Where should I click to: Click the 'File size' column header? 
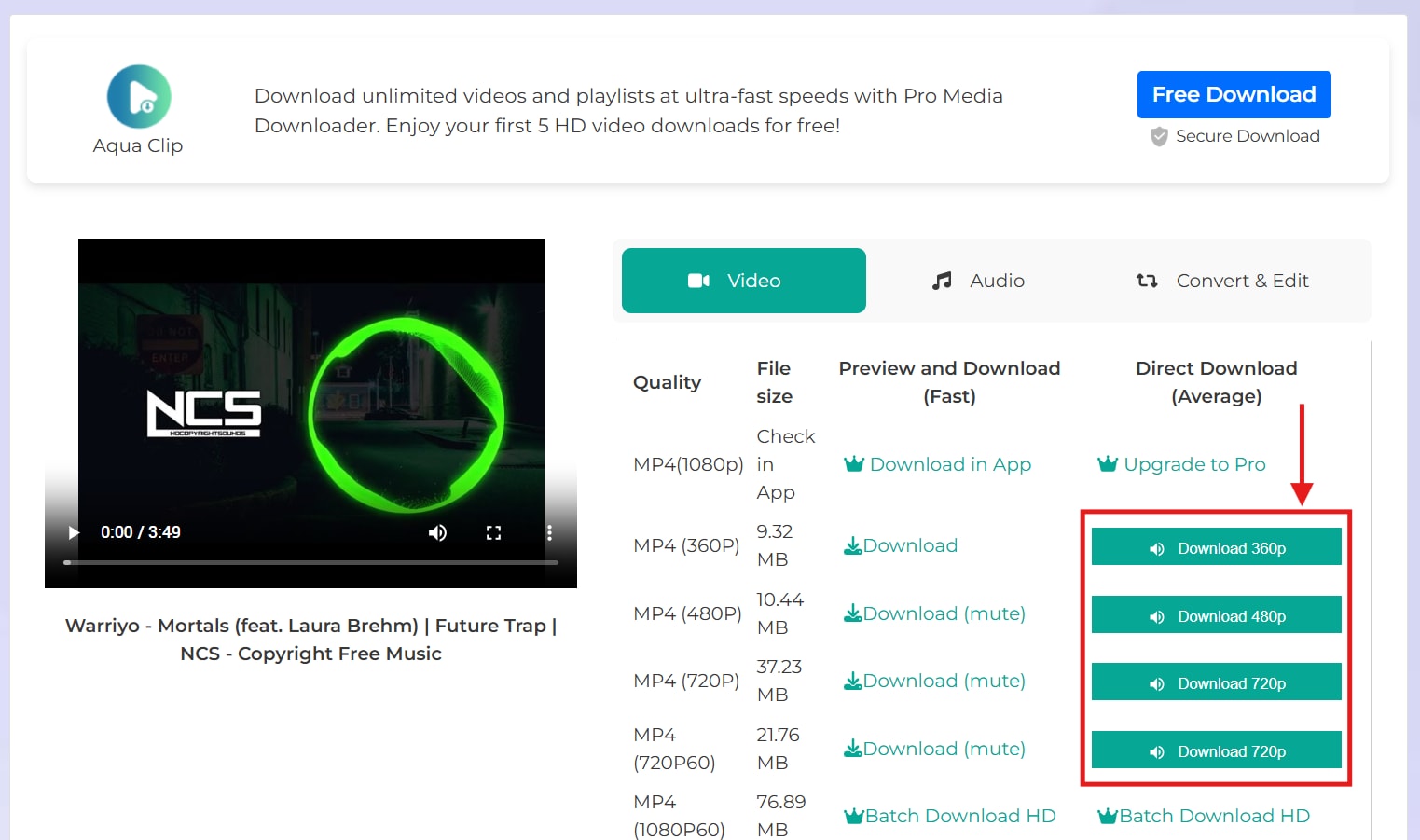click(775, 382)
